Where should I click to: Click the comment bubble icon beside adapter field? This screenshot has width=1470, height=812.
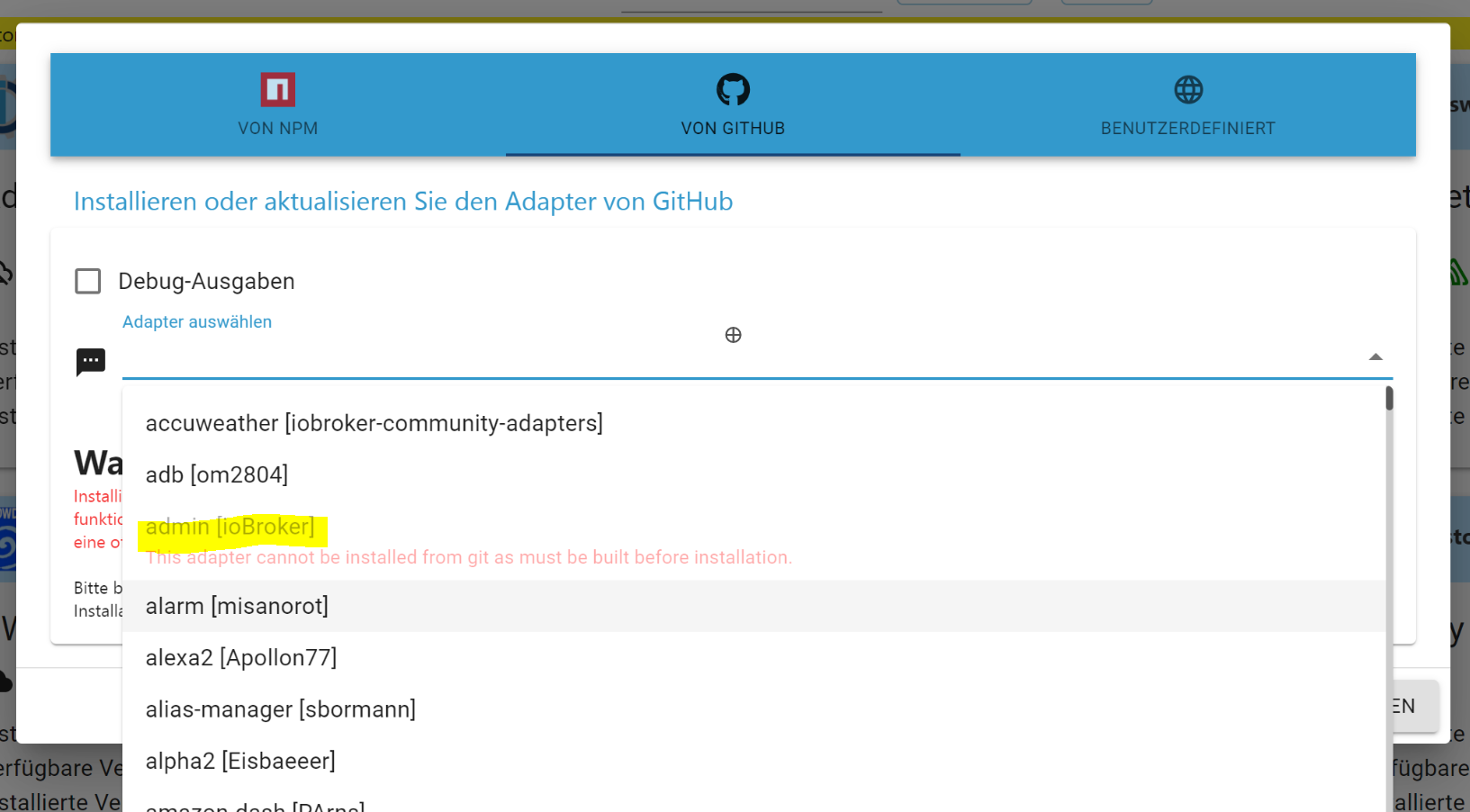[x=90, y=361]
